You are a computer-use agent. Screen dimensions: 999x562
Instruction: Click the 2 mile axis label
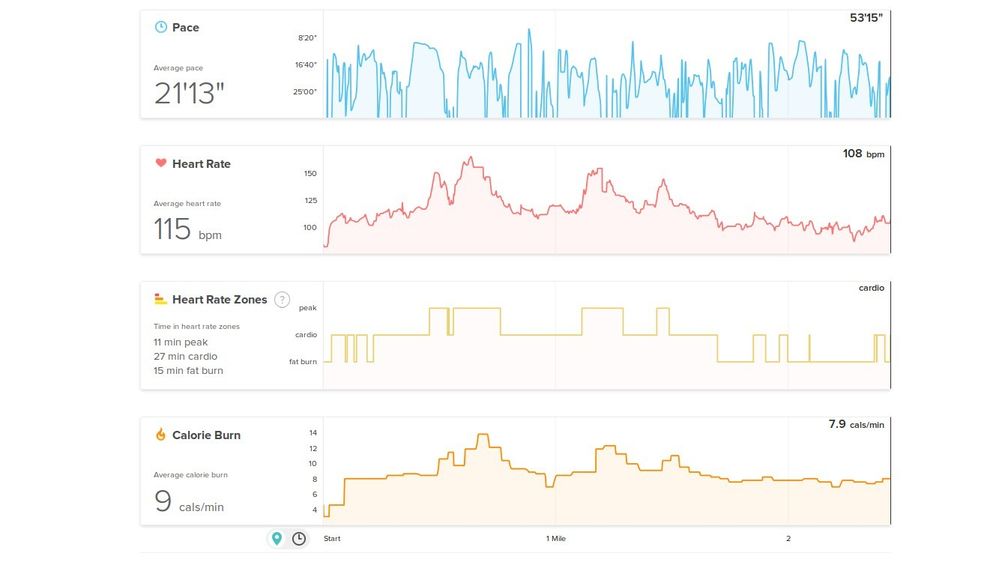(x=788, y=538)
